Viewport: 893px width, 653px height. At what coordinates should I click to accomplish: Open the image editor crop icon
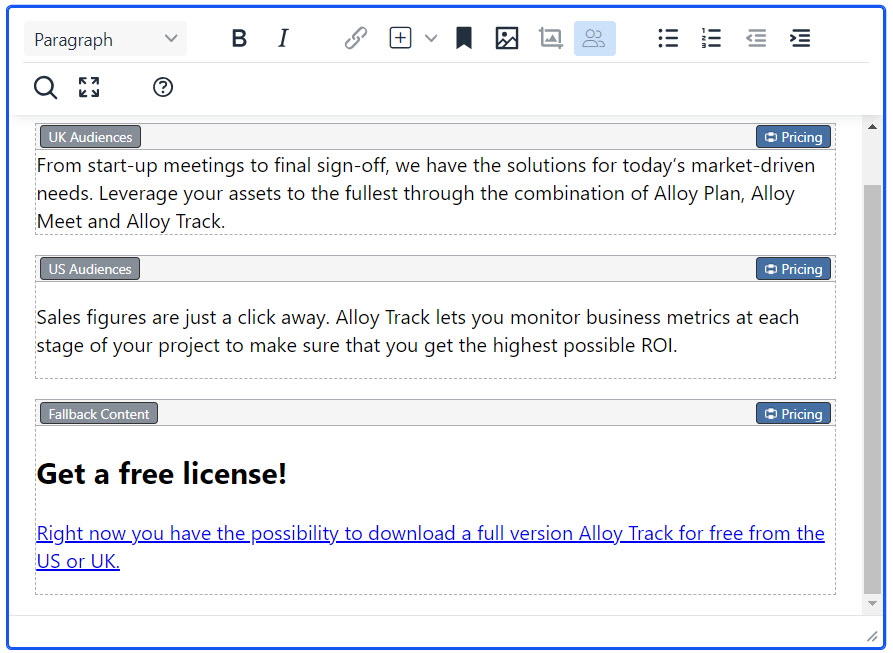tap(550, 39)
